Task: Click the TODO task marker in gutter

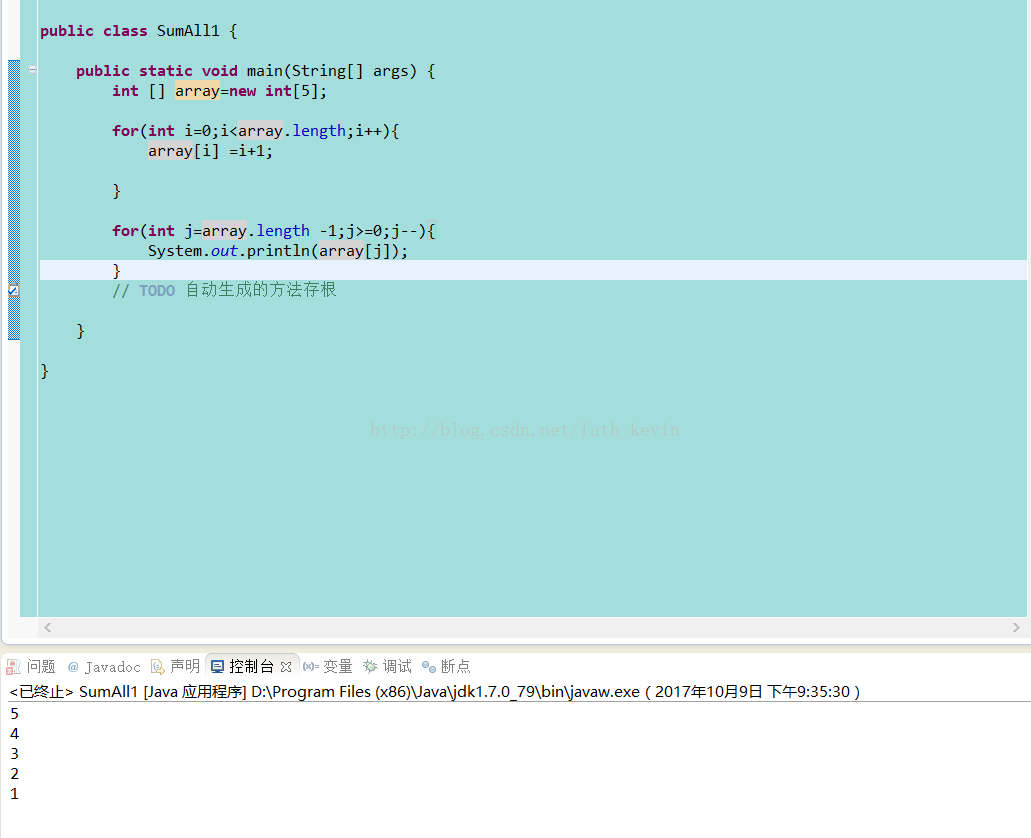Action: coord(13,290)
